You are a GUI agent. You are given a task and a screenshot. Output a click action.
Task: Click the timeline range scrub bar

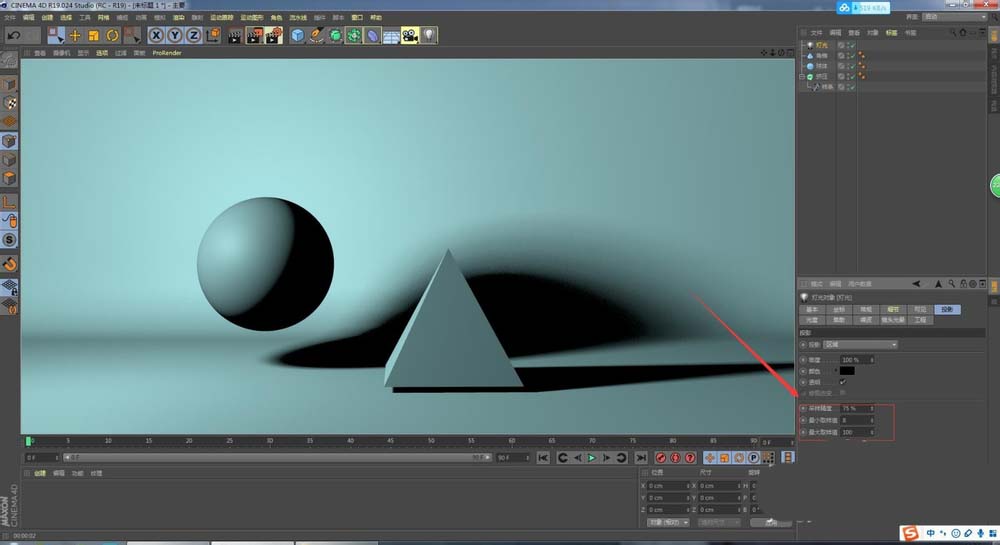tap(276, 458)
